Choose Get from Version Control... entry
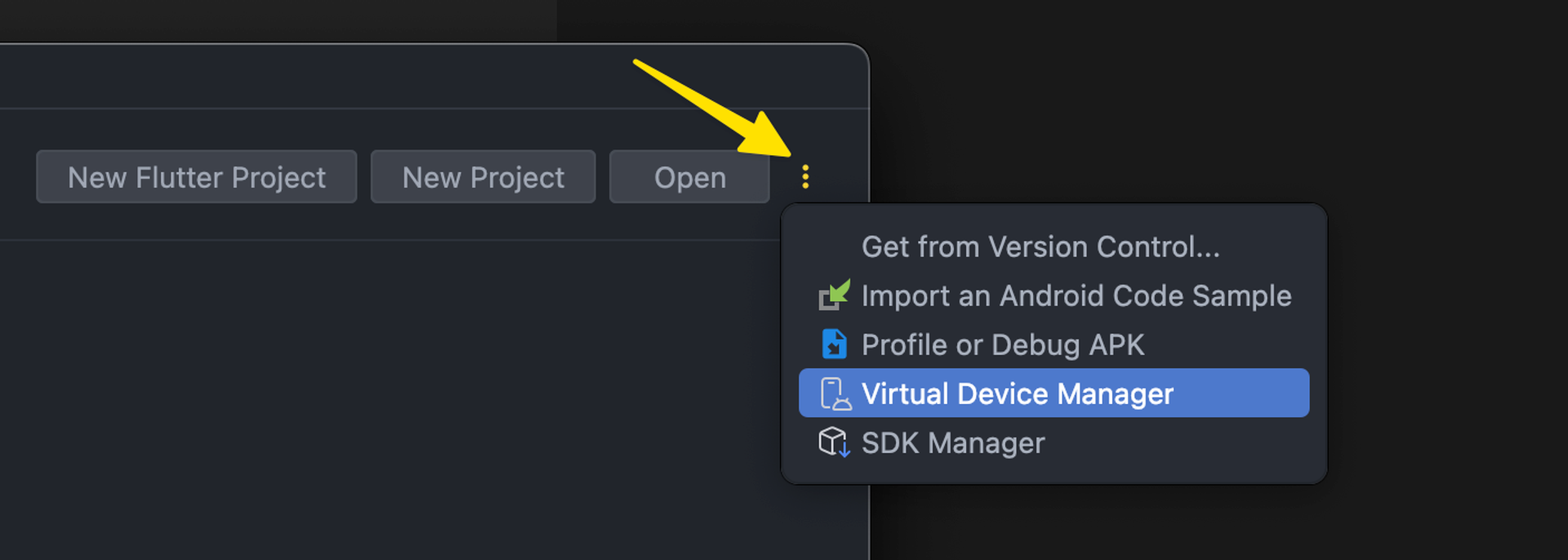Screen dimensions: 1568x560 click(x=1053, y=247)
